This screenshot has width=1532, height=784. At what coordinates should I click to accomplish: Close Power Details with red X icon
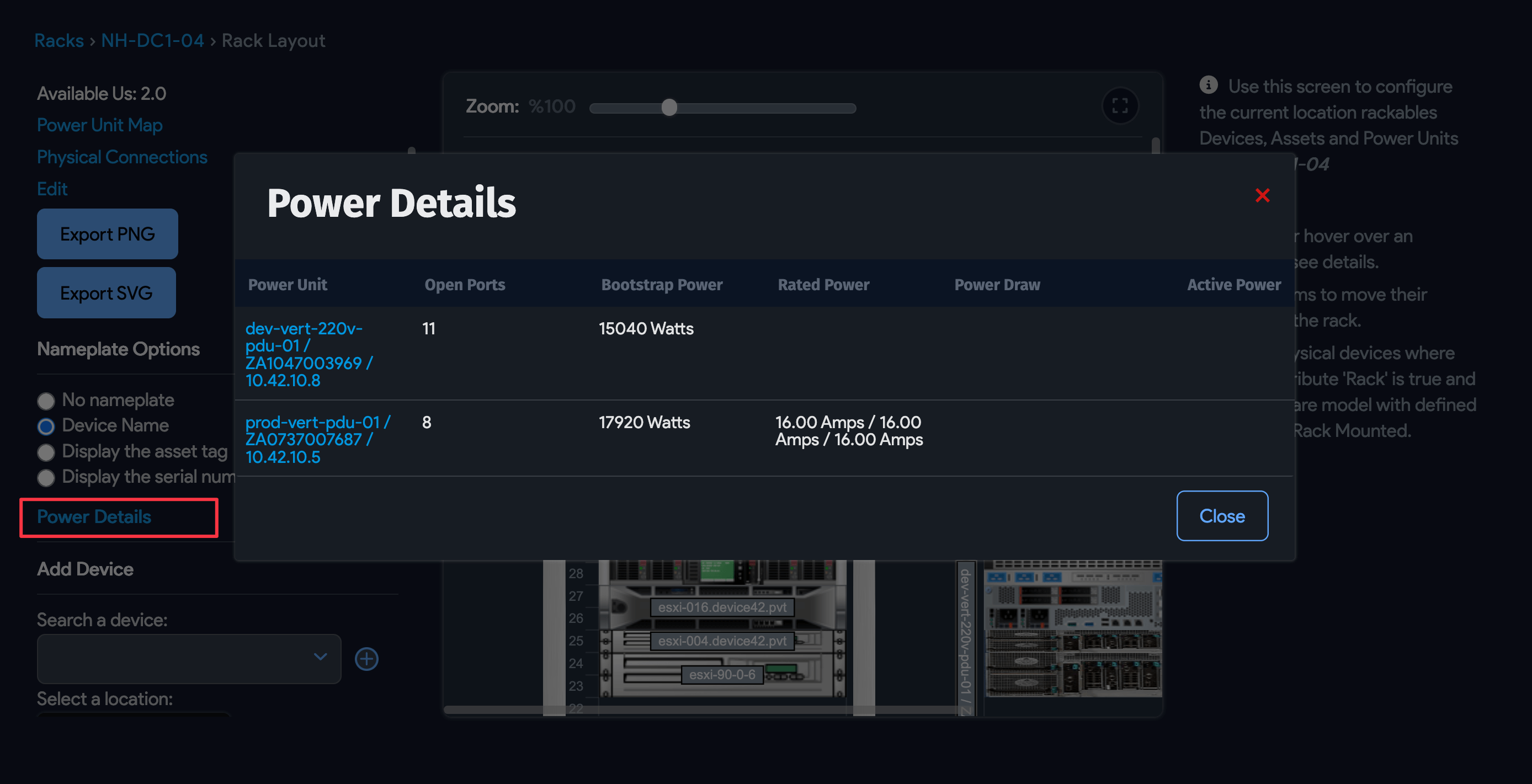point(1262,195)
